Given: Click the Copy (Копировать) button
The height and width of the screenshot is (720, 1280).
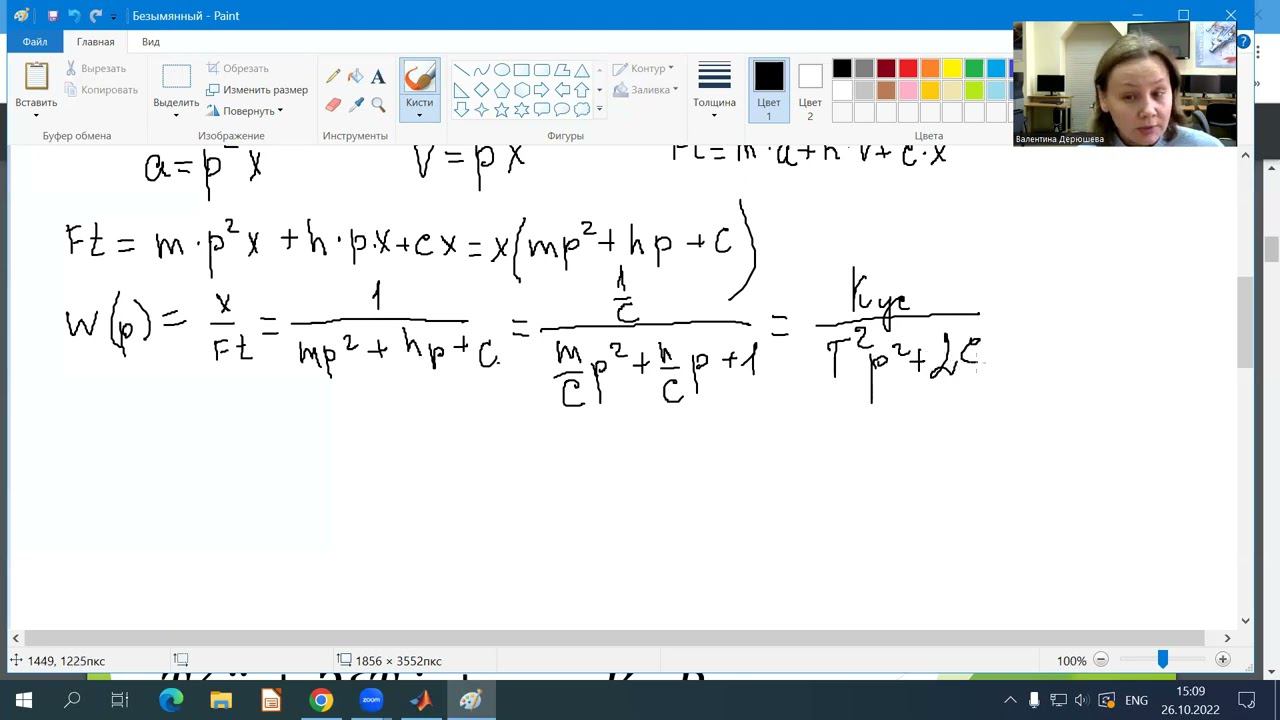Looking at the screenshot, I should (x=101, y=90).
